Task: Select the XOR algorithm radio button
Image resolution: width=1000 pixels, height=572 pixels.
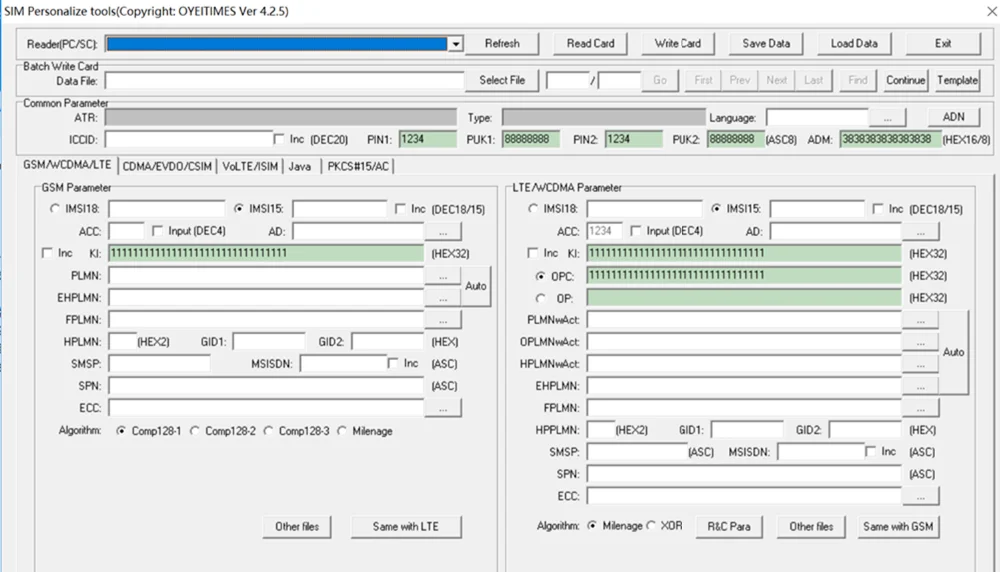Action: pyautogui.click(x=651, y=526)
